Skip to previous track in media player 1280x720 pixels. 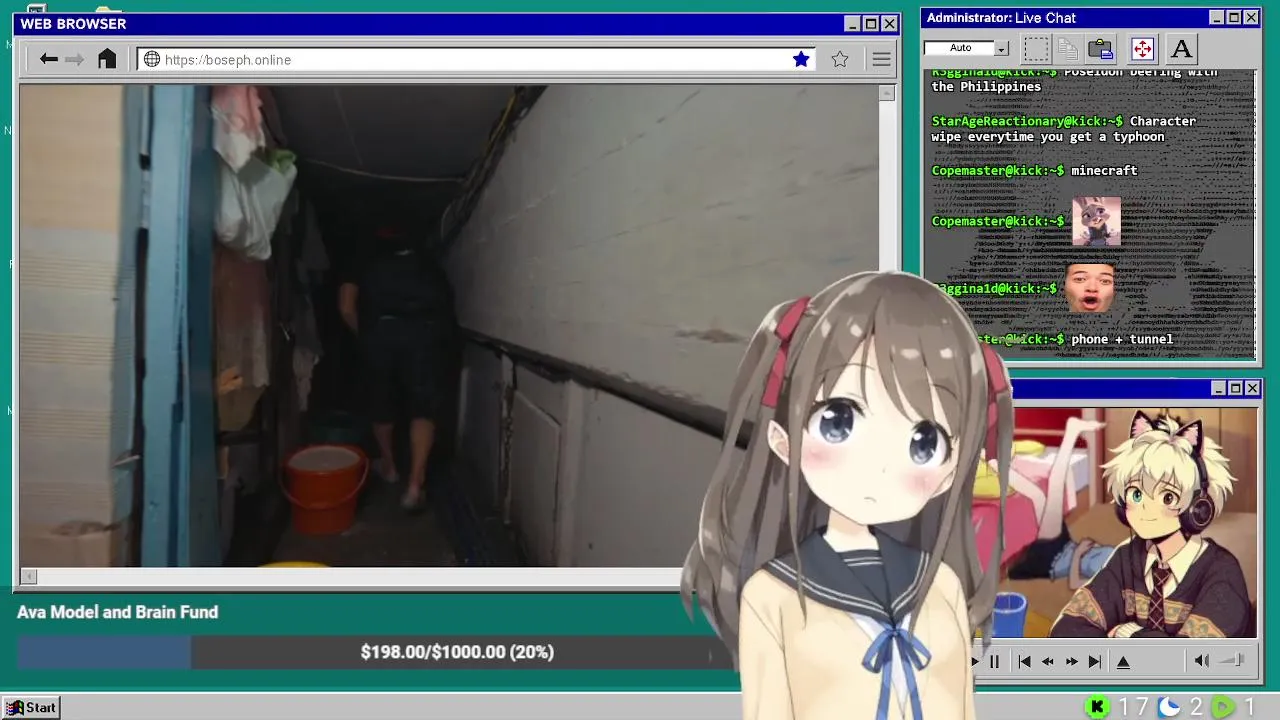[x=1024, y=661]
